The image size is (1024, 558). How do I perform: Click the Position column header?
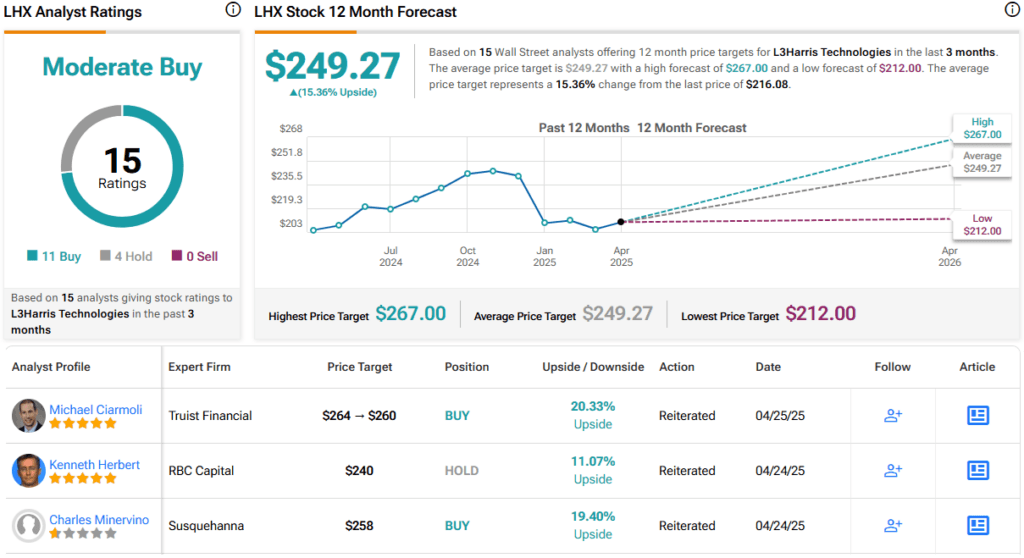(467, 367)
